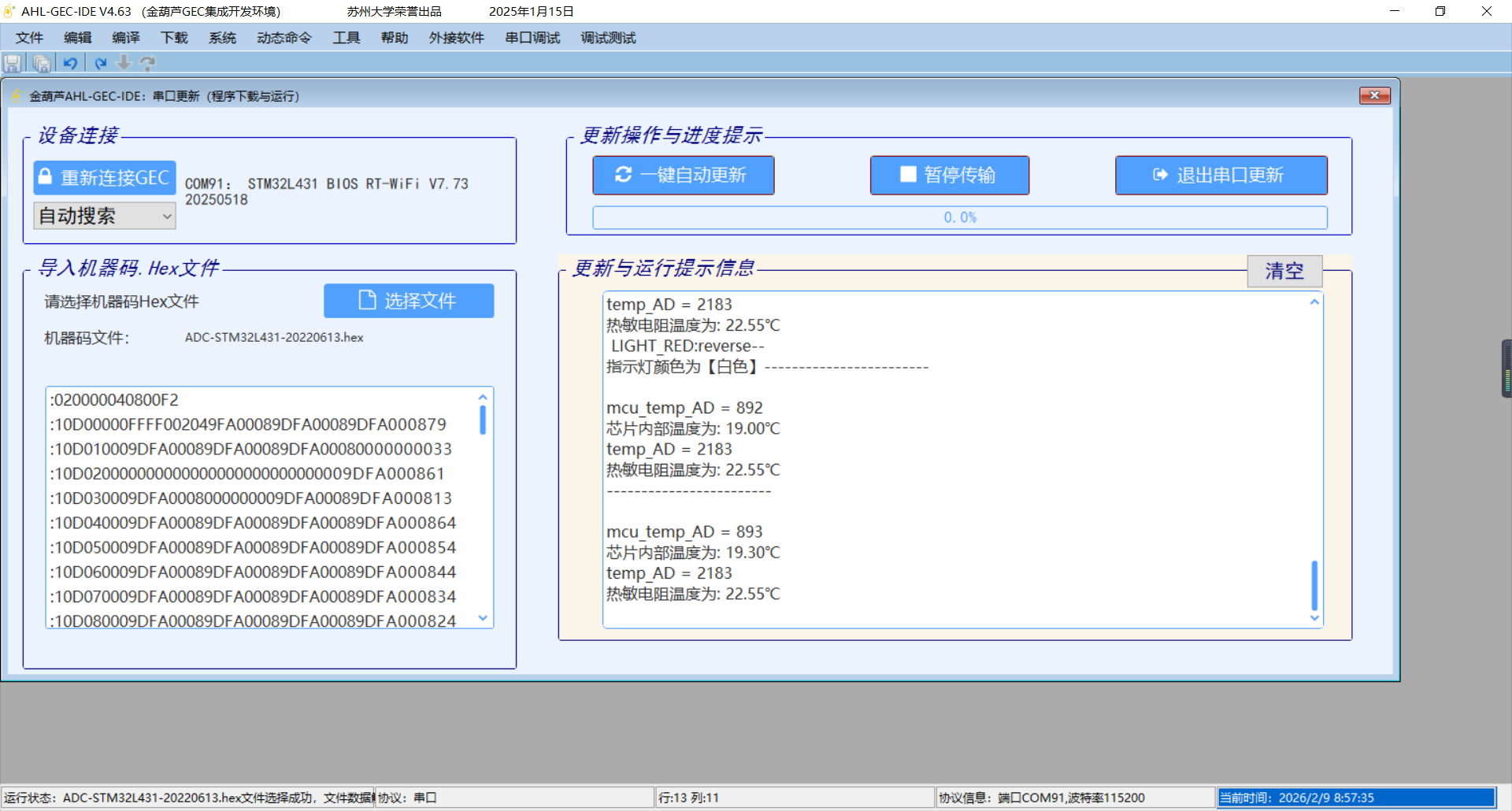Click the gray down-arrow download icon
1512x811 pixels.
124,63
